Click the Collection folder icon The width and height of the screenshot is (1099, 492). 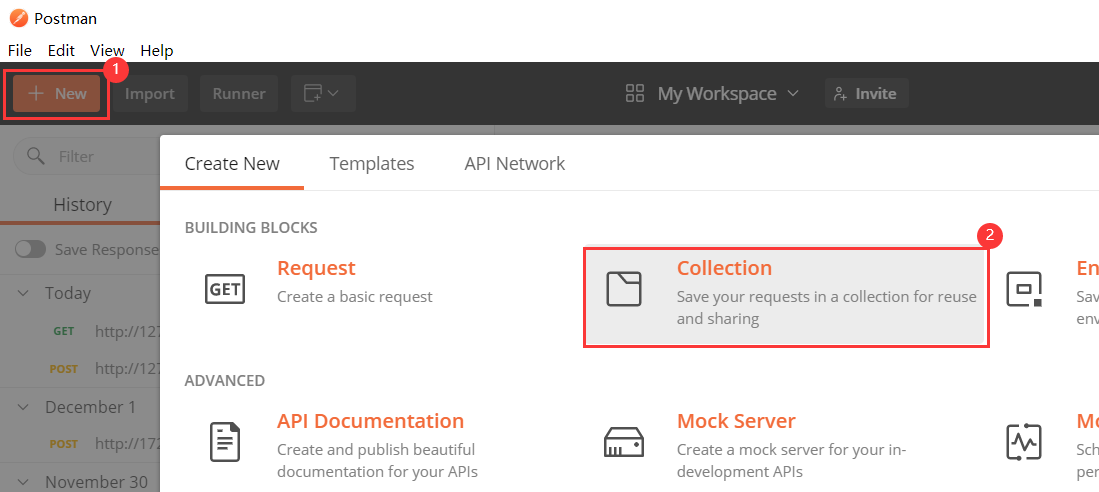(x=624, y=289)
